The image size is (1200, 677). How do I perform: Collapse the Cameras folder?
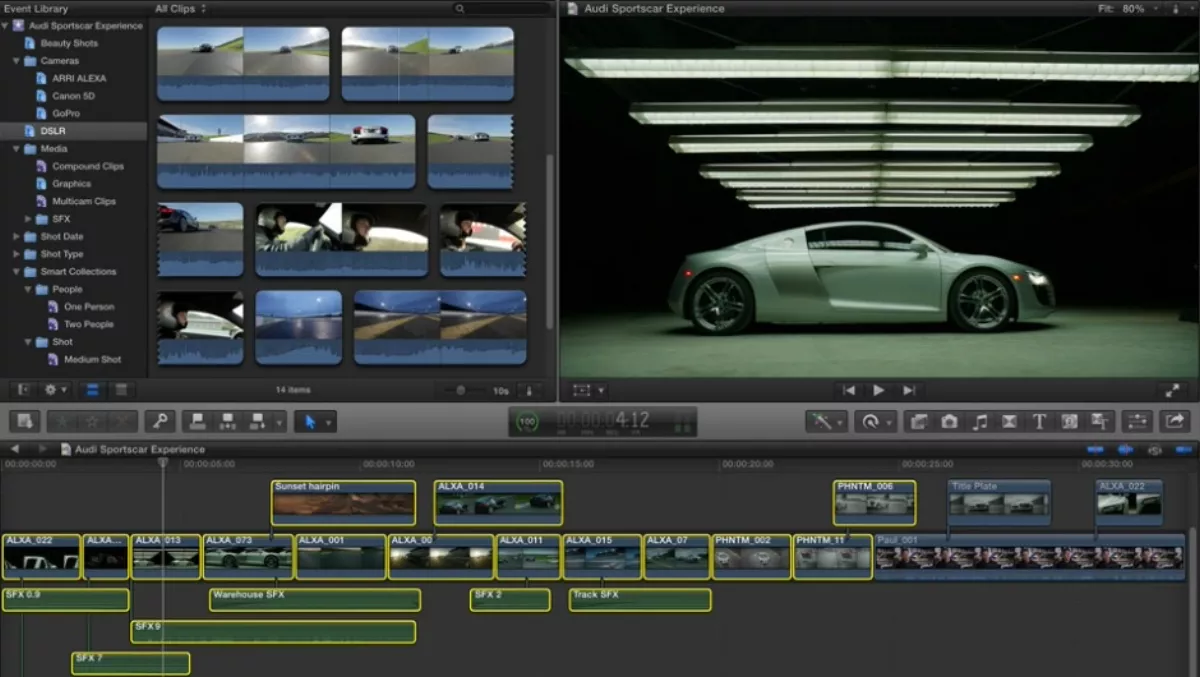17,61
